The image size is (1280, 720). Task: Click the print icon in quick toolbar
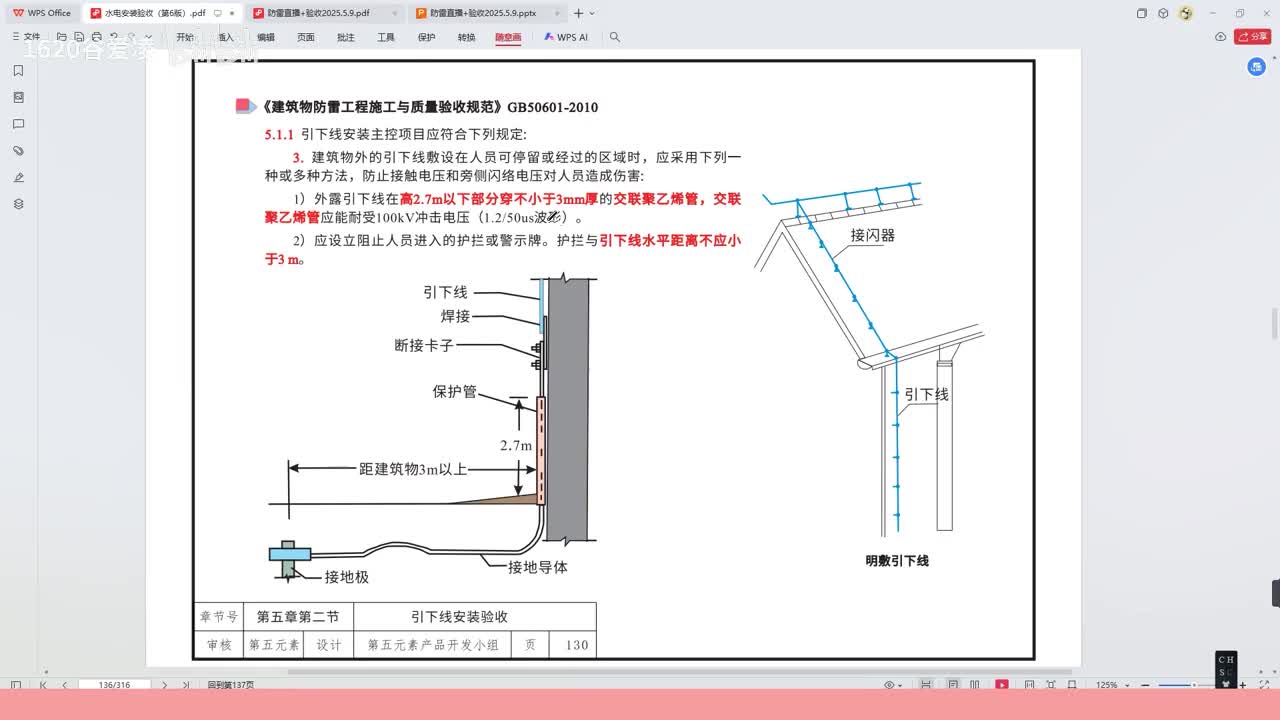click(96, 37)
